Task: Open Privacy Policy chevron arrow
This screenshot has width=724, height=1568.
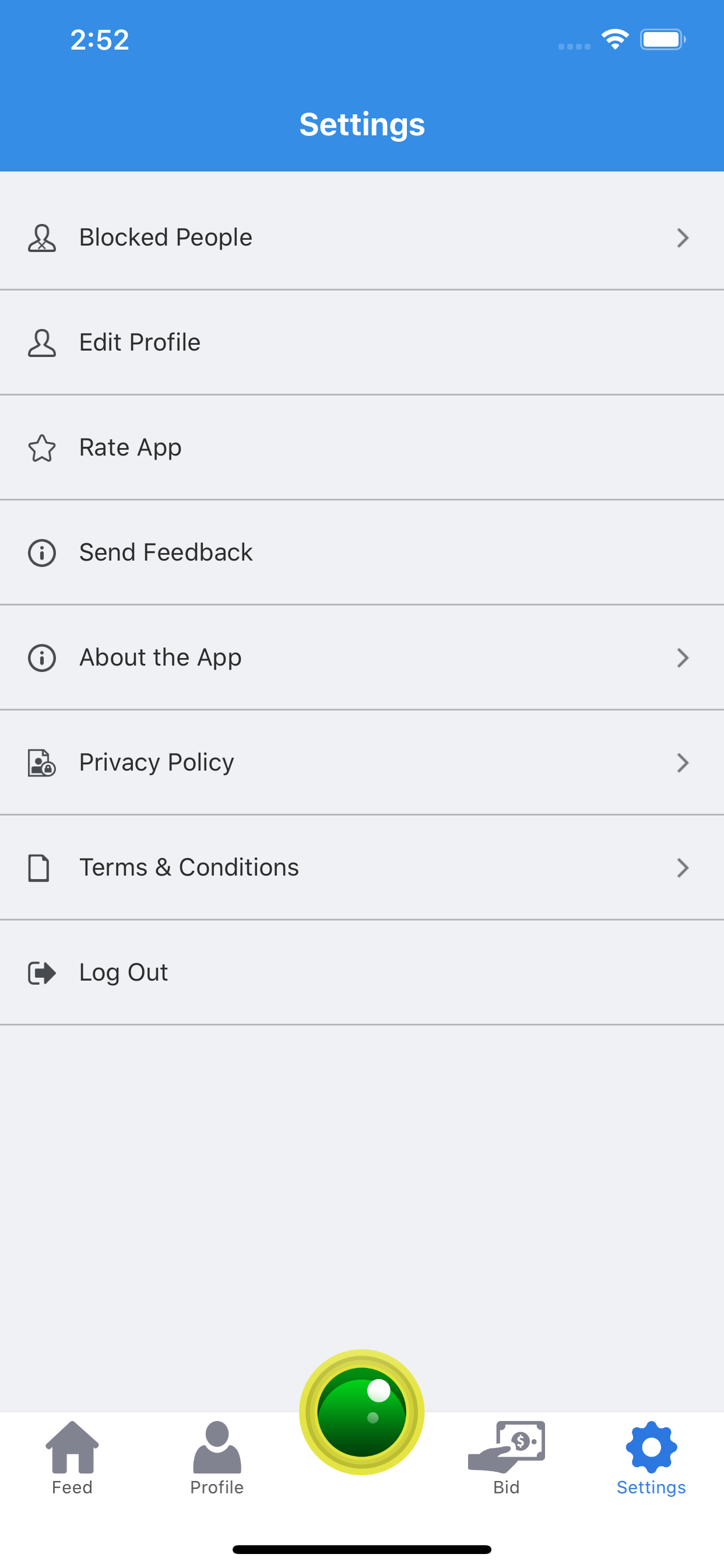Action: 683,762
